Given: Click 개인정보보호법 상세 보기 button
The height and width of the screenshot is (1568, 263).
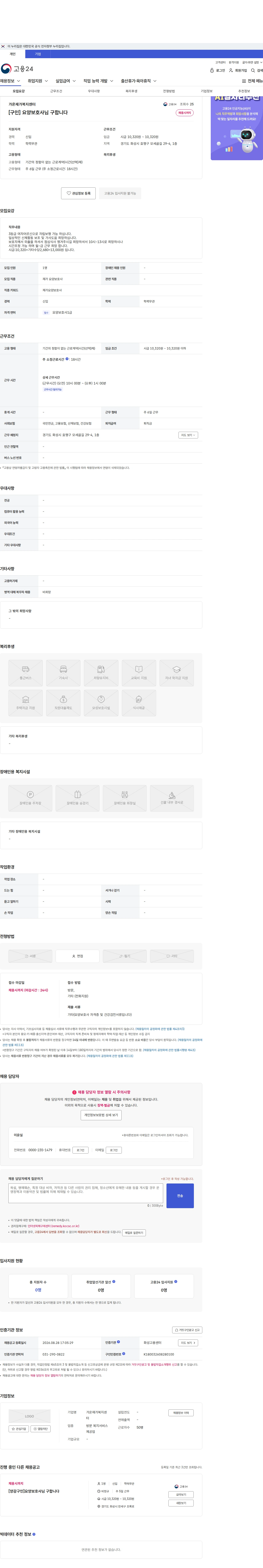Looking at the screenshot, I should 101,1115.
